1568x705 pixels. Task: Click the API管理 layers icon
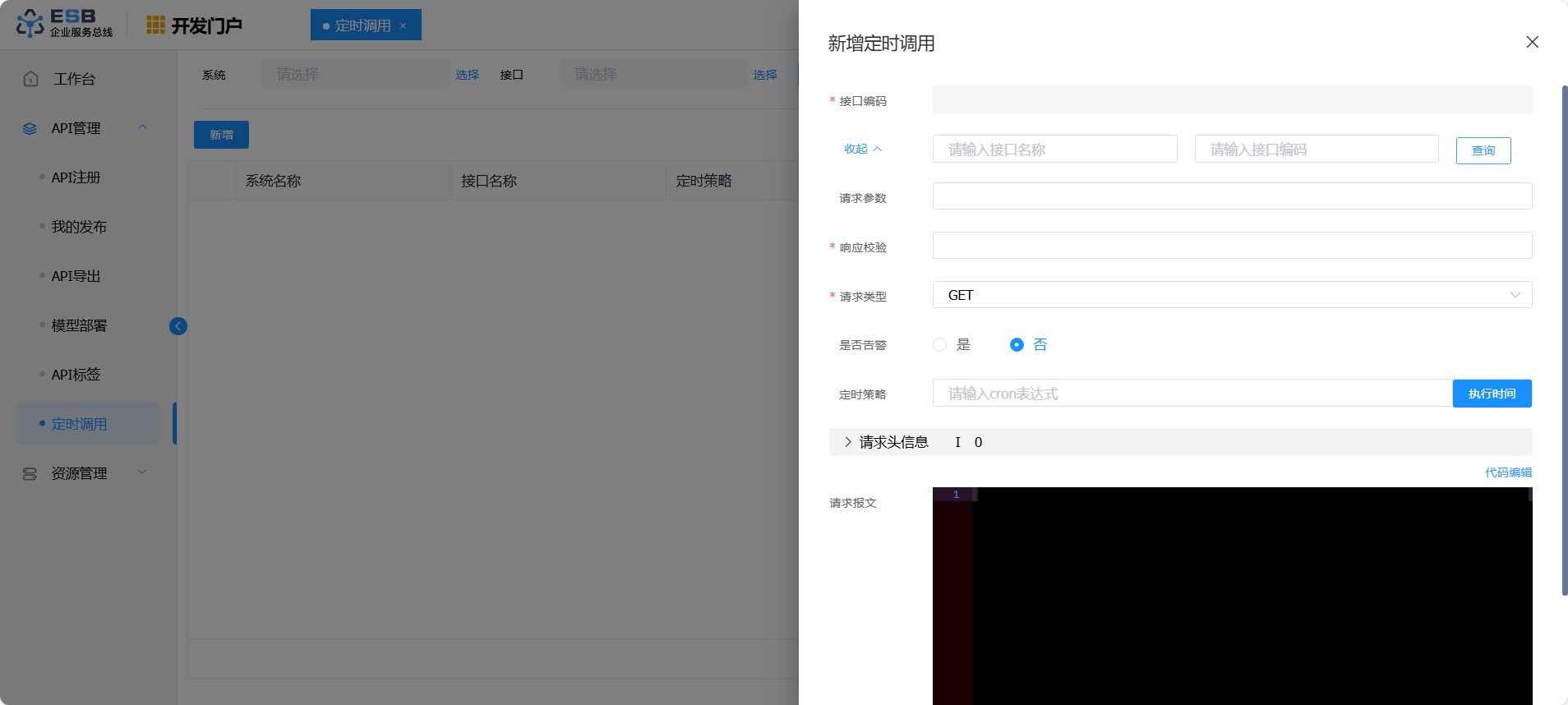click(x=30, y=129)
